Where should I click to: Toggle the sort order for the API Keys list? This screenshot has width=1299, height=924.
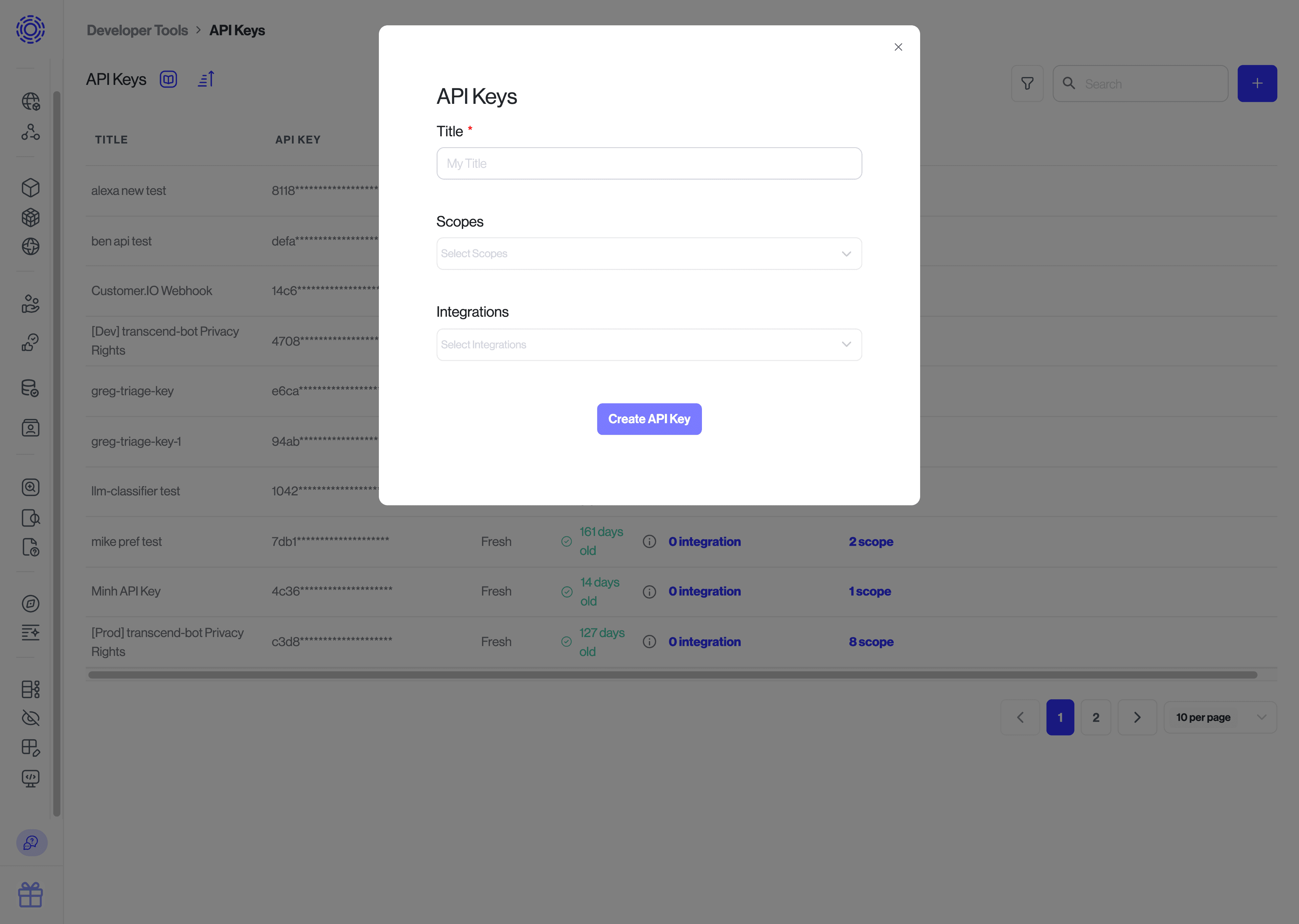click(206, 79)
